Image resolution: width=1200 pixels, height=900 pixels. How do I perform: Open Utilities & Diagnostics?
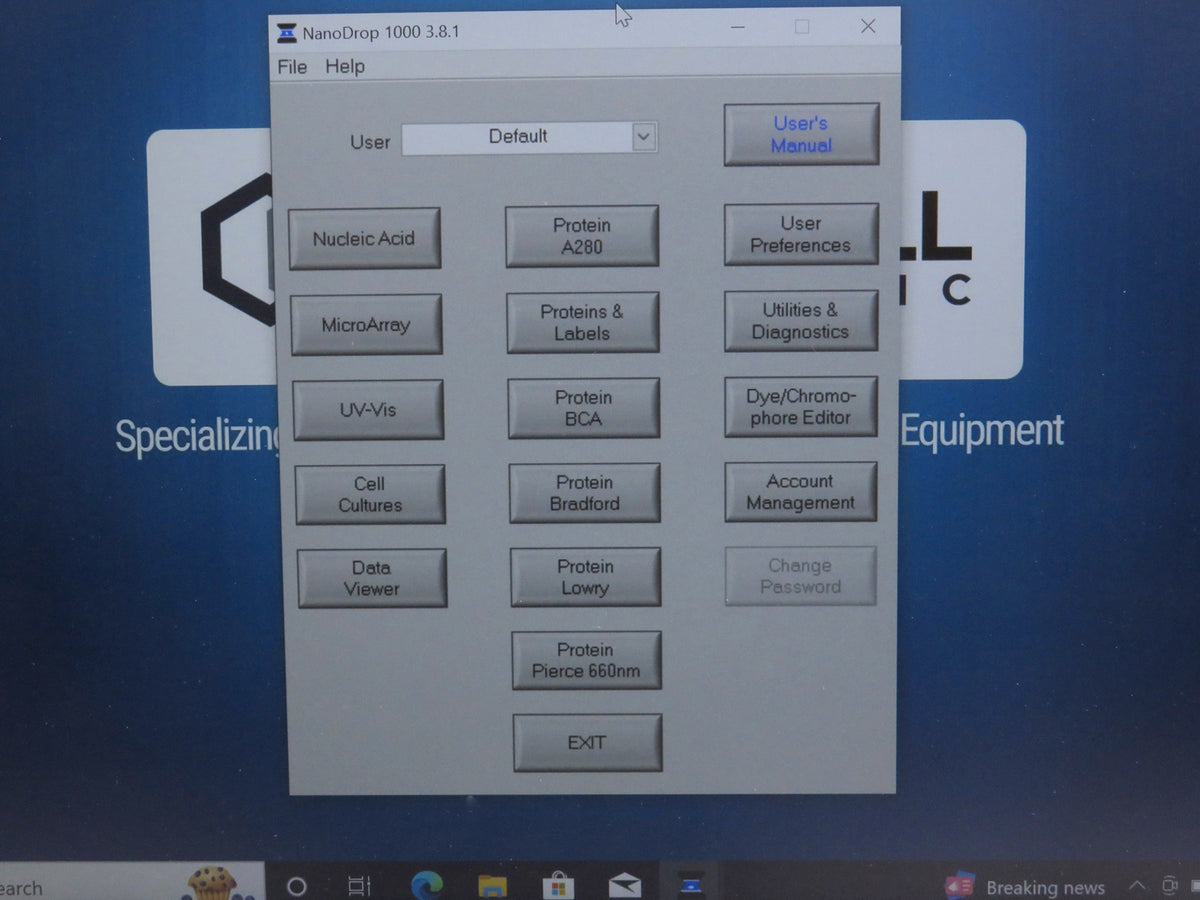pyautogui.click(x=801, y=321)
